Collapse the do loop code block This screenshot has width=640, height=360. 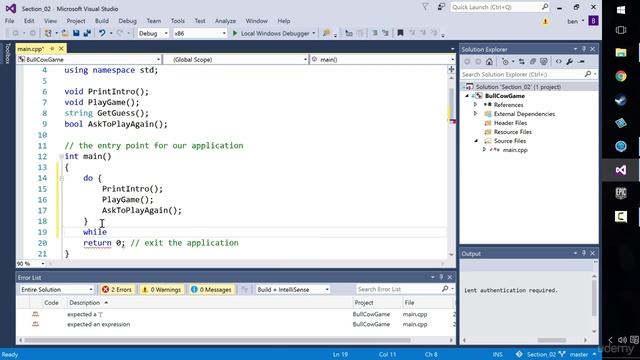pyautogui.click(x=61, y=178)
